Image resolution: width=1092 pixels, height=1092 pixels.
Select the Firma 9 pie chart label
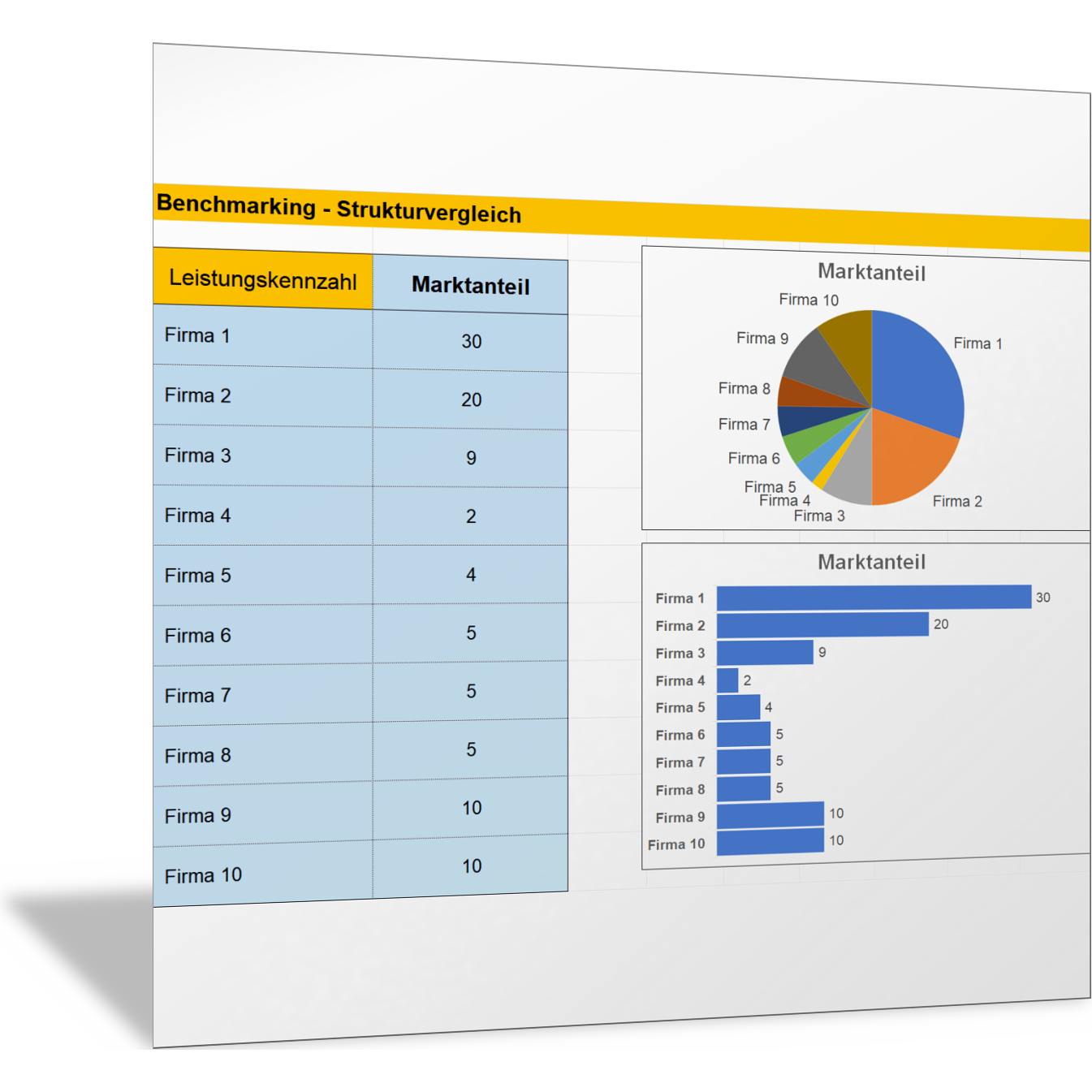coord(762,338)
